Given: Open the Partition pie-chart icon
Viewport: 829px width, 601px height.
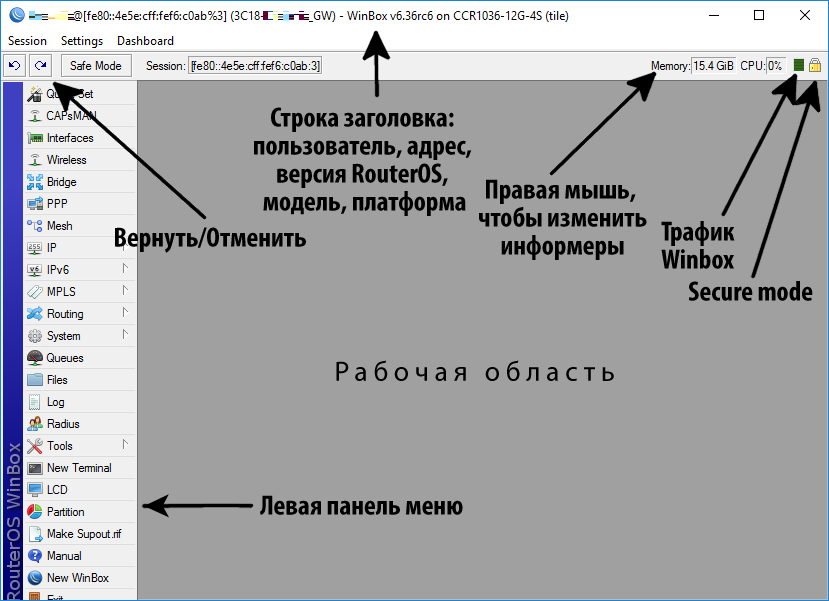Looking at the screenshot, I should coord(34,512).
